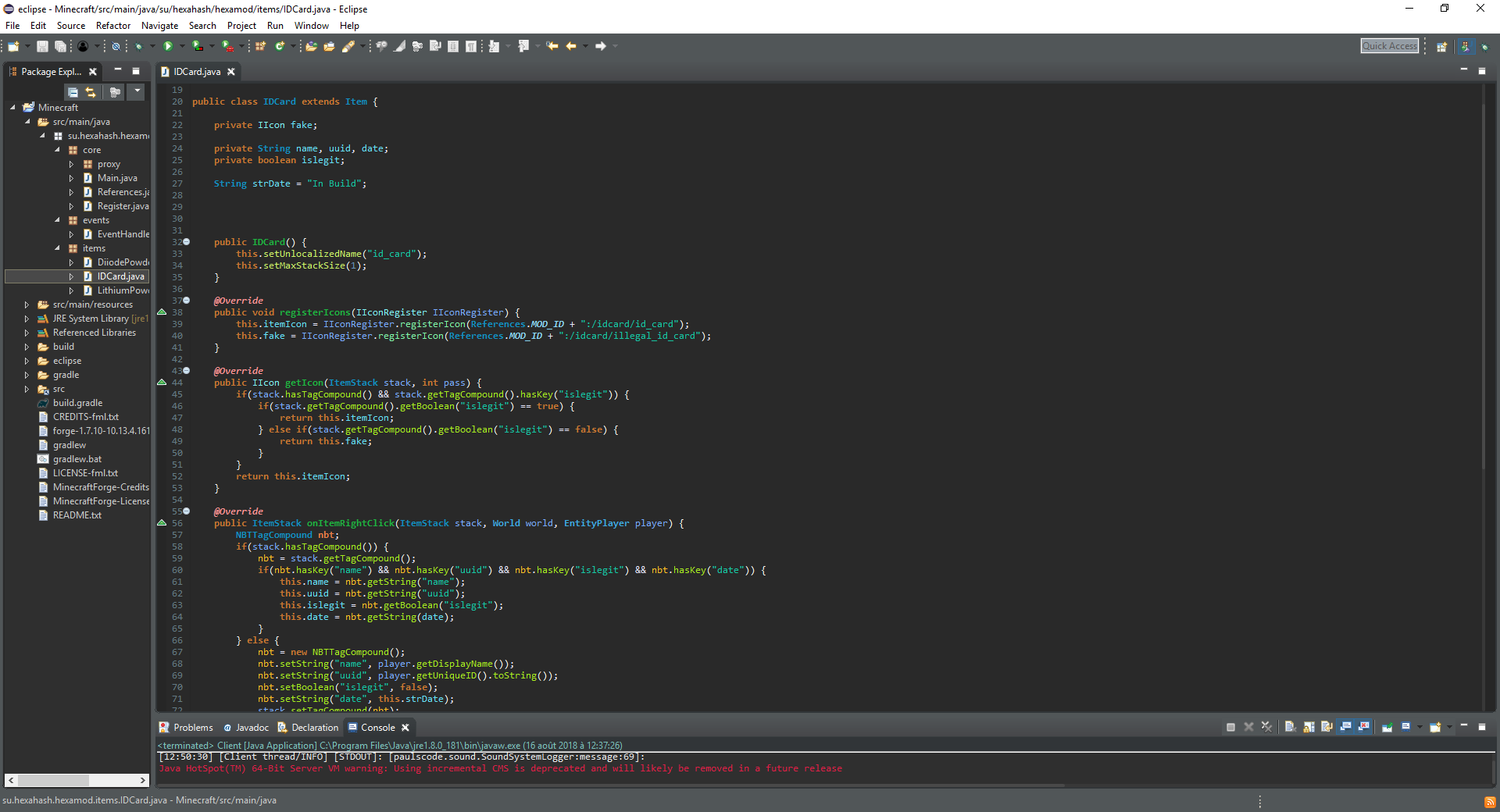Click Pin Console icon
This screenshot has height=812, width=1500.
(x=1387, y=727)
